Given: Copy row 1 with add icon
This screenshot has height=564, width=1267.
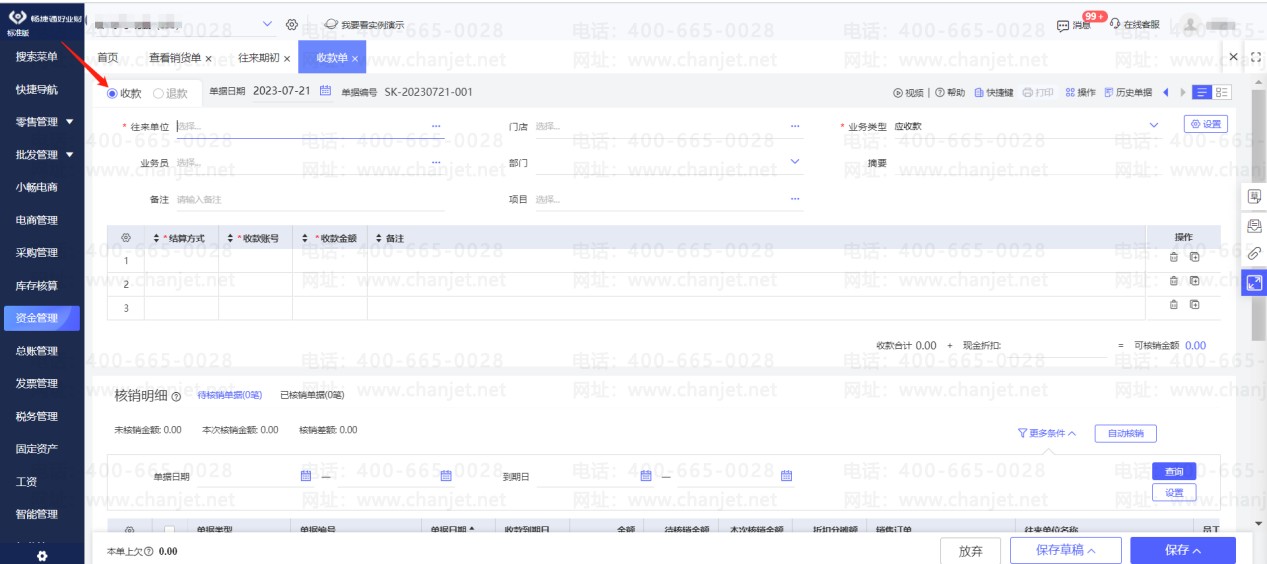Looking at the screenshot, I should click(1194, 257).
